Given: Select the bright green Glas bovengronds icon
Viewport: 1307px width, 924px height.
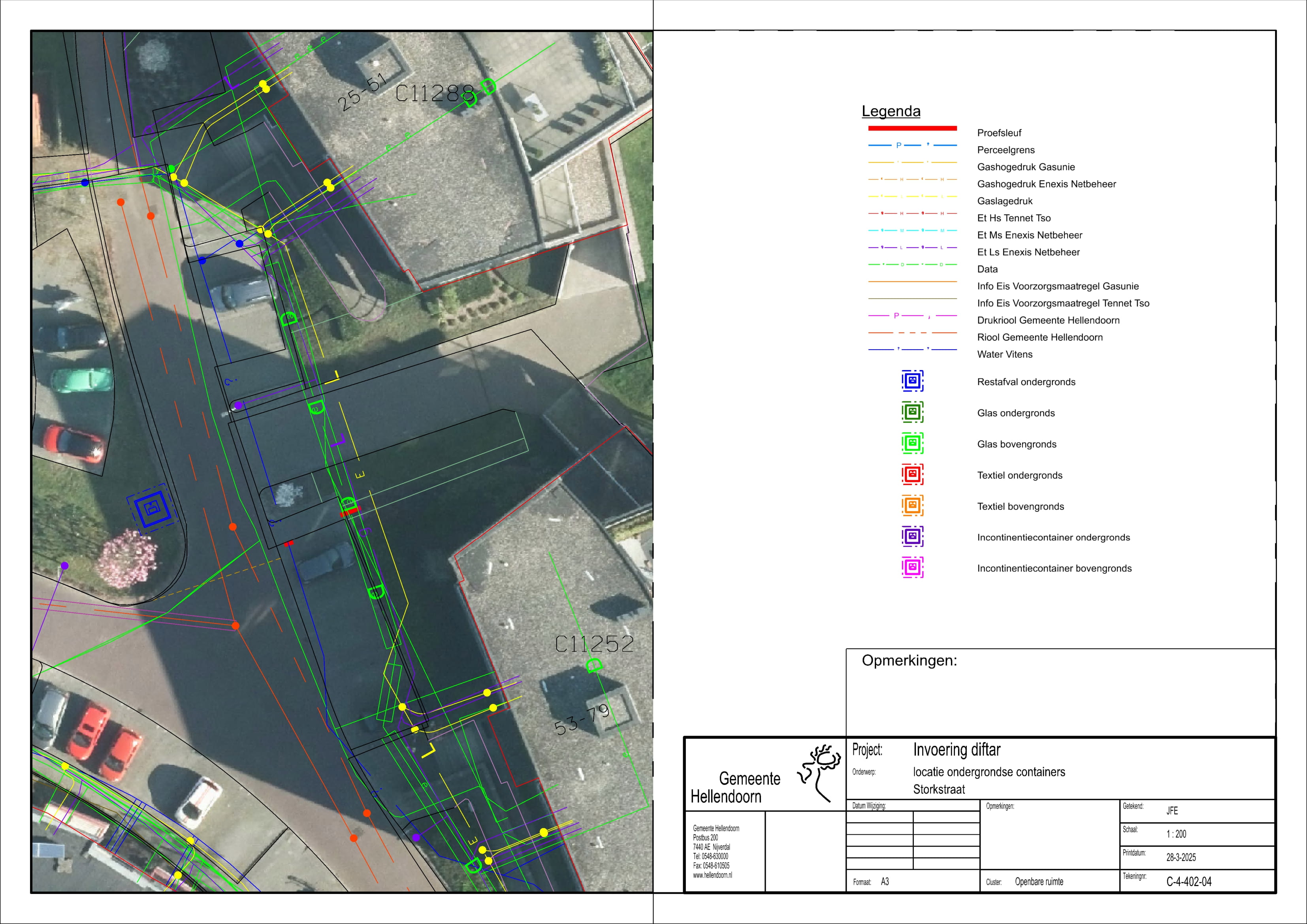Looking at the screenshot, I should (x=912, y=443).
